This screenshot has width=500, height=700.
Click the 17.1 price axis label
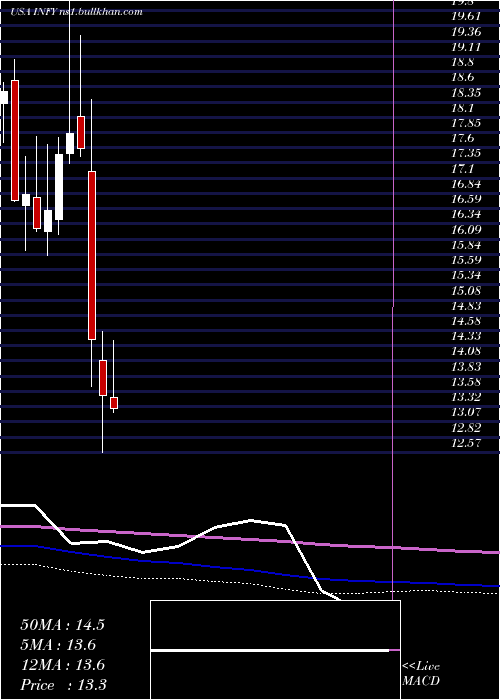pyautogui.click(x=462, y=169)
